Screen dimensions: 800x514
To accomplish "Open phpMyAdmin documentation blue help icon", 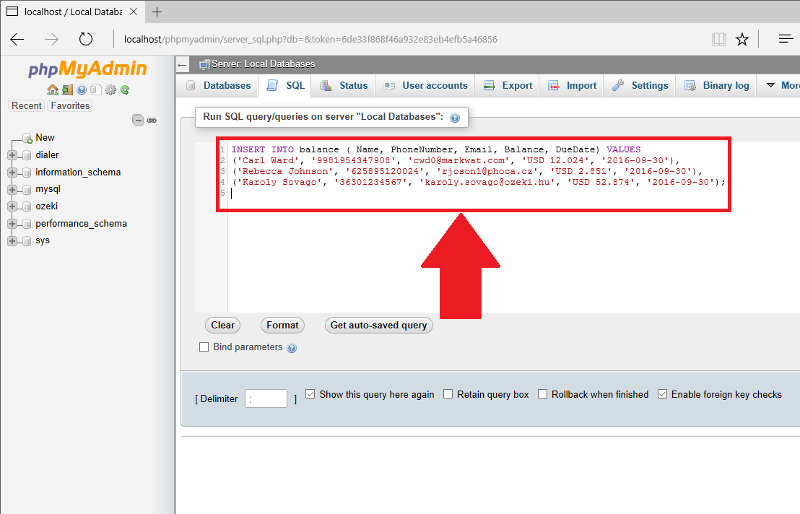I will point(81,90).
